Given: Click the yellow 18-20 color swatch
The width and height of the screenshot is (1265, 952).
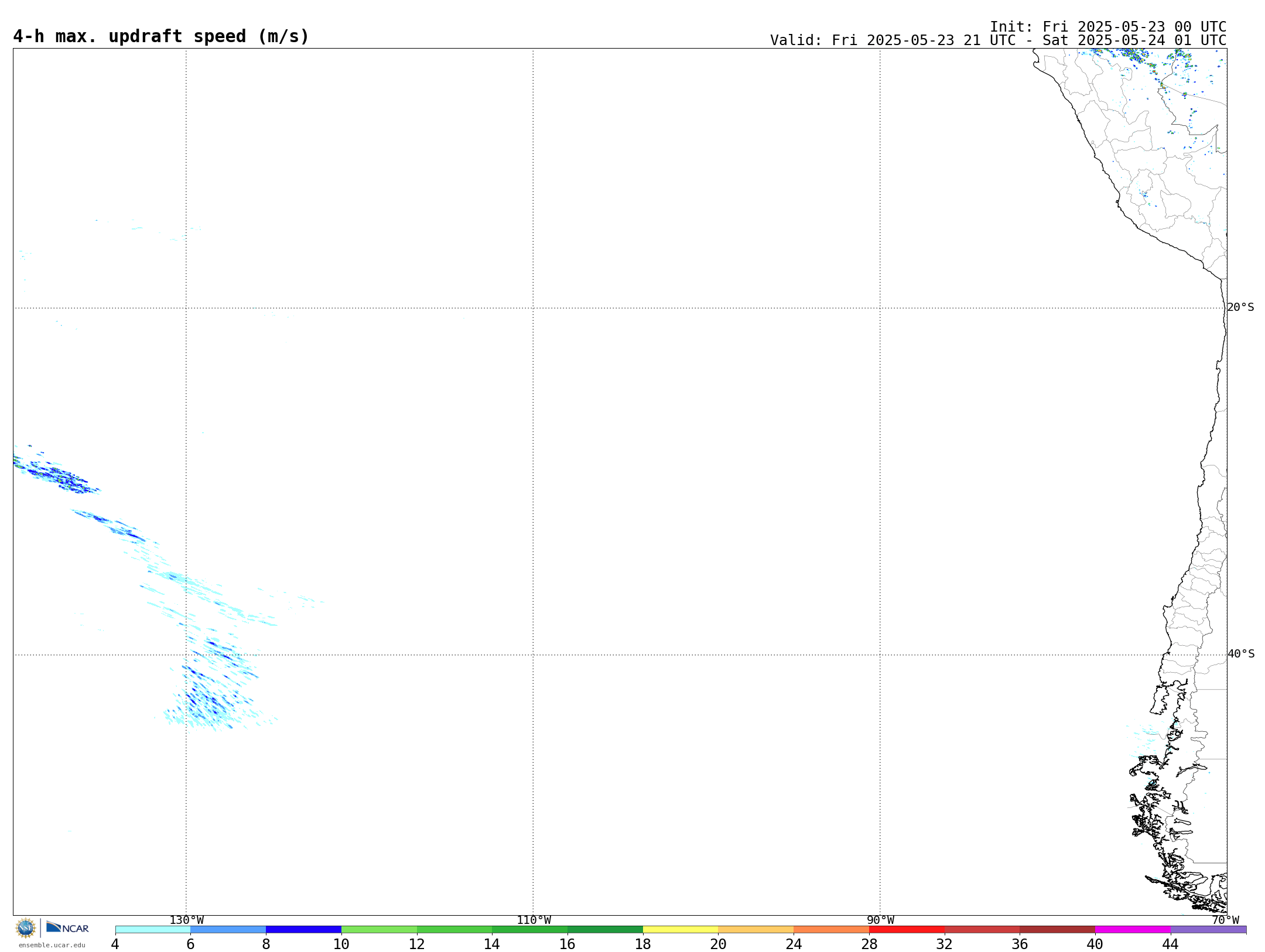Looking at the screenshot, I should coord(681,930).
